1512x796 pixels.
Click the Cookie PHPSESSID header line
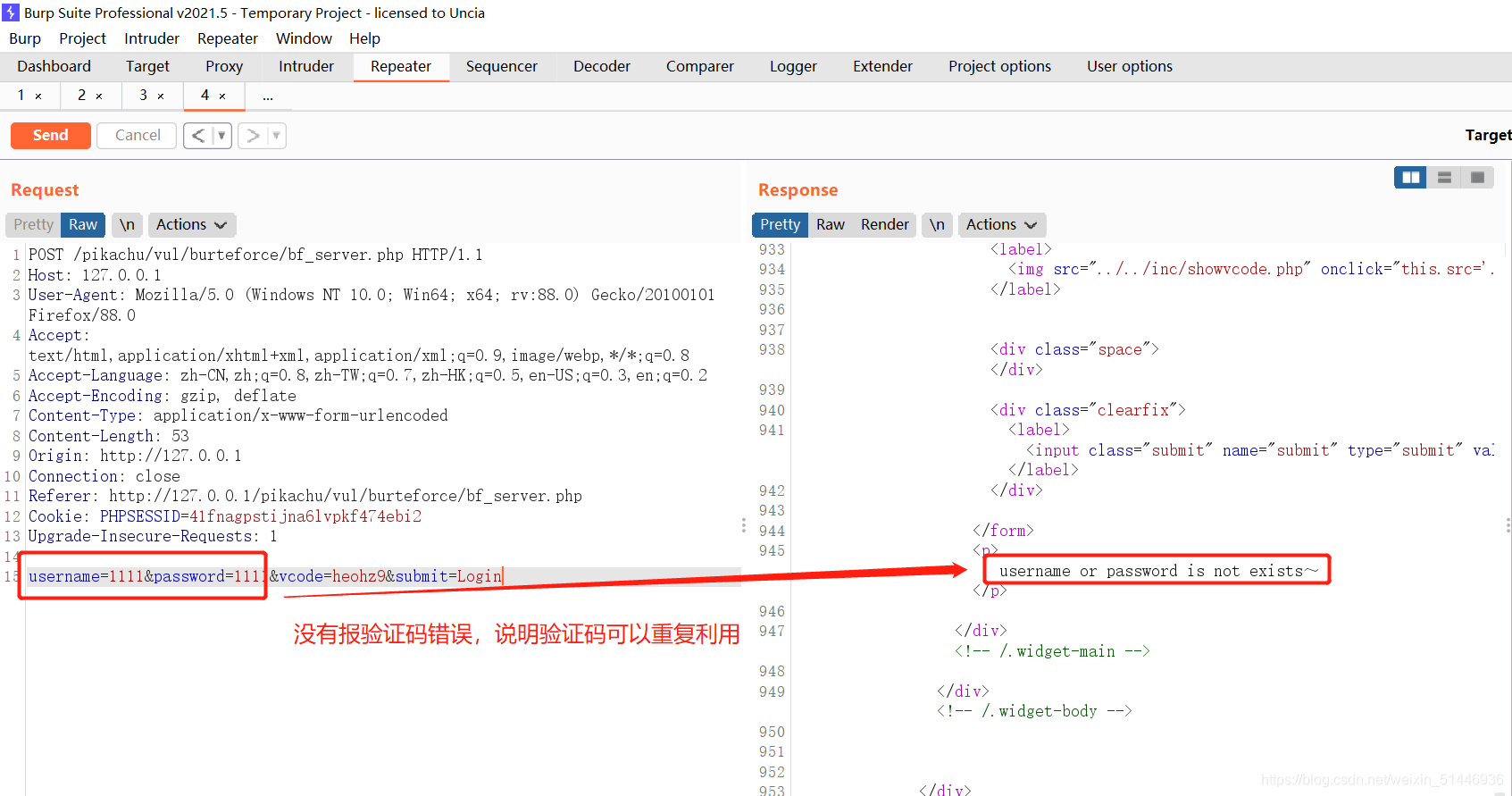click(x=225, y=516)
